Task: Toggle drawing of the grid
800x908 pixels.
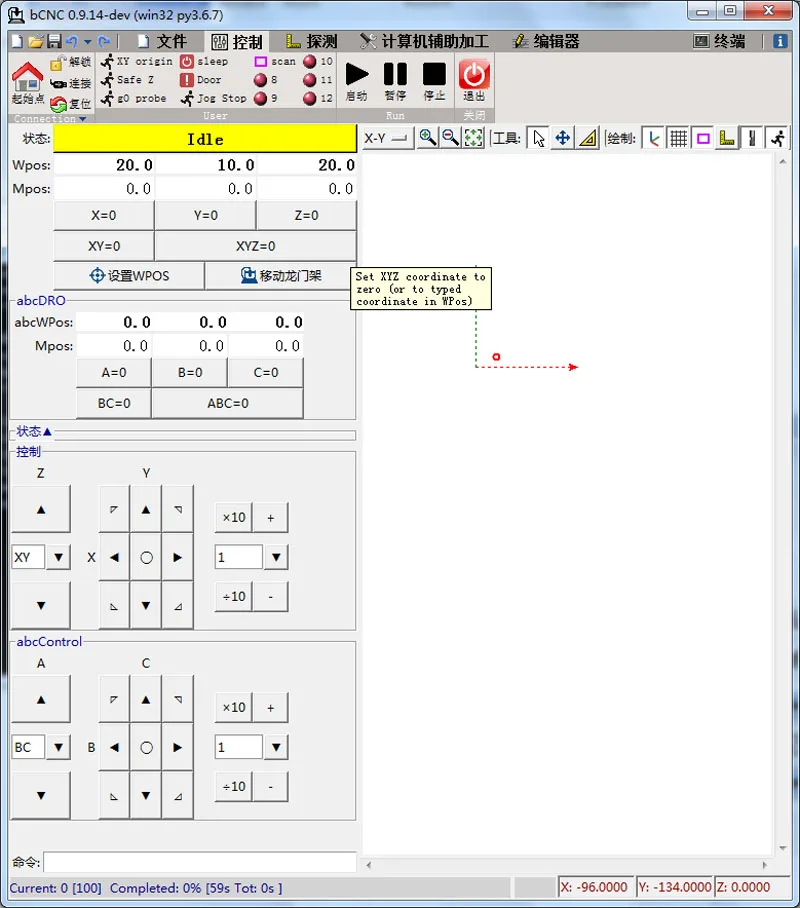Action: point(678,138)
